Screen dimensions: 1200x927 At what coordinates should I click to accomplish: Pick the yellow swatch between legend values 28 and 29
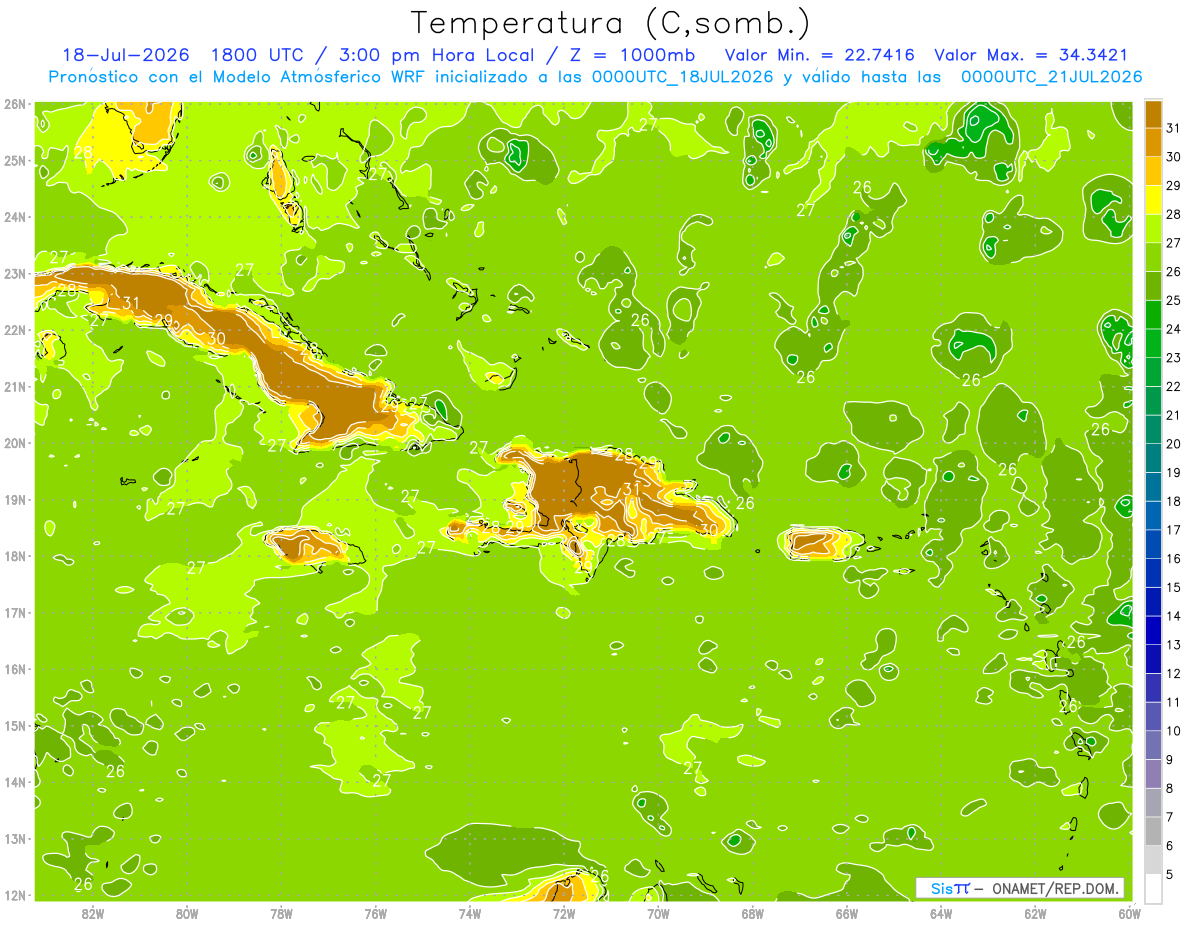(1153, 200)
